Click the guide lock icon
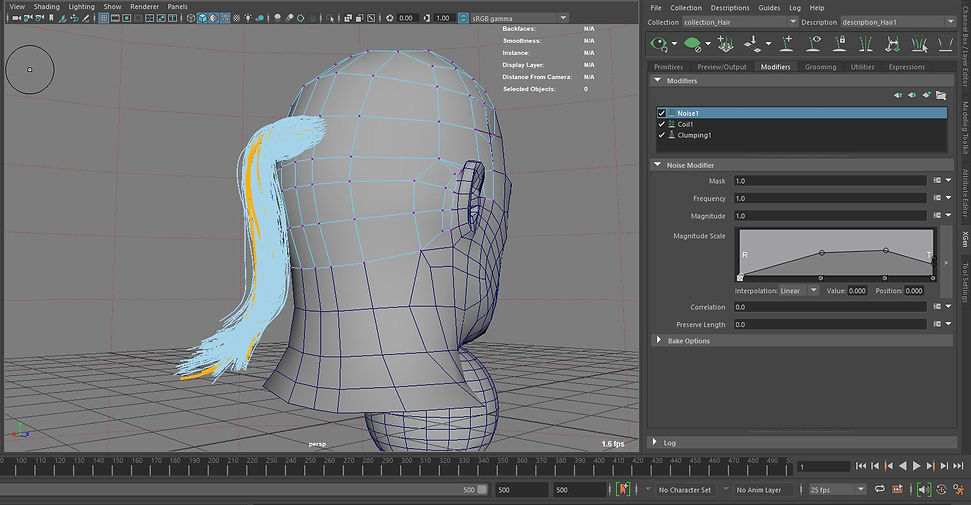This screenshot has height=505, width=971. (840, 43)
